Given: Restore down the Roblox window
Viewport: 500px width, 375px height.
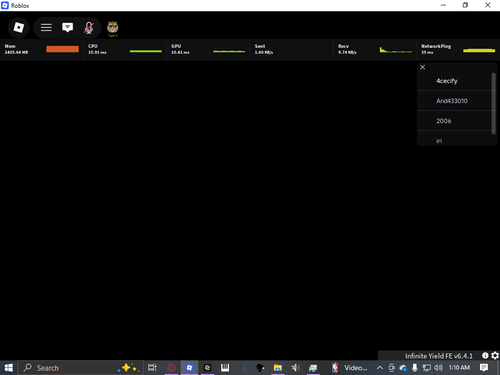Looking at the screenshot, I should coord(465,5).
